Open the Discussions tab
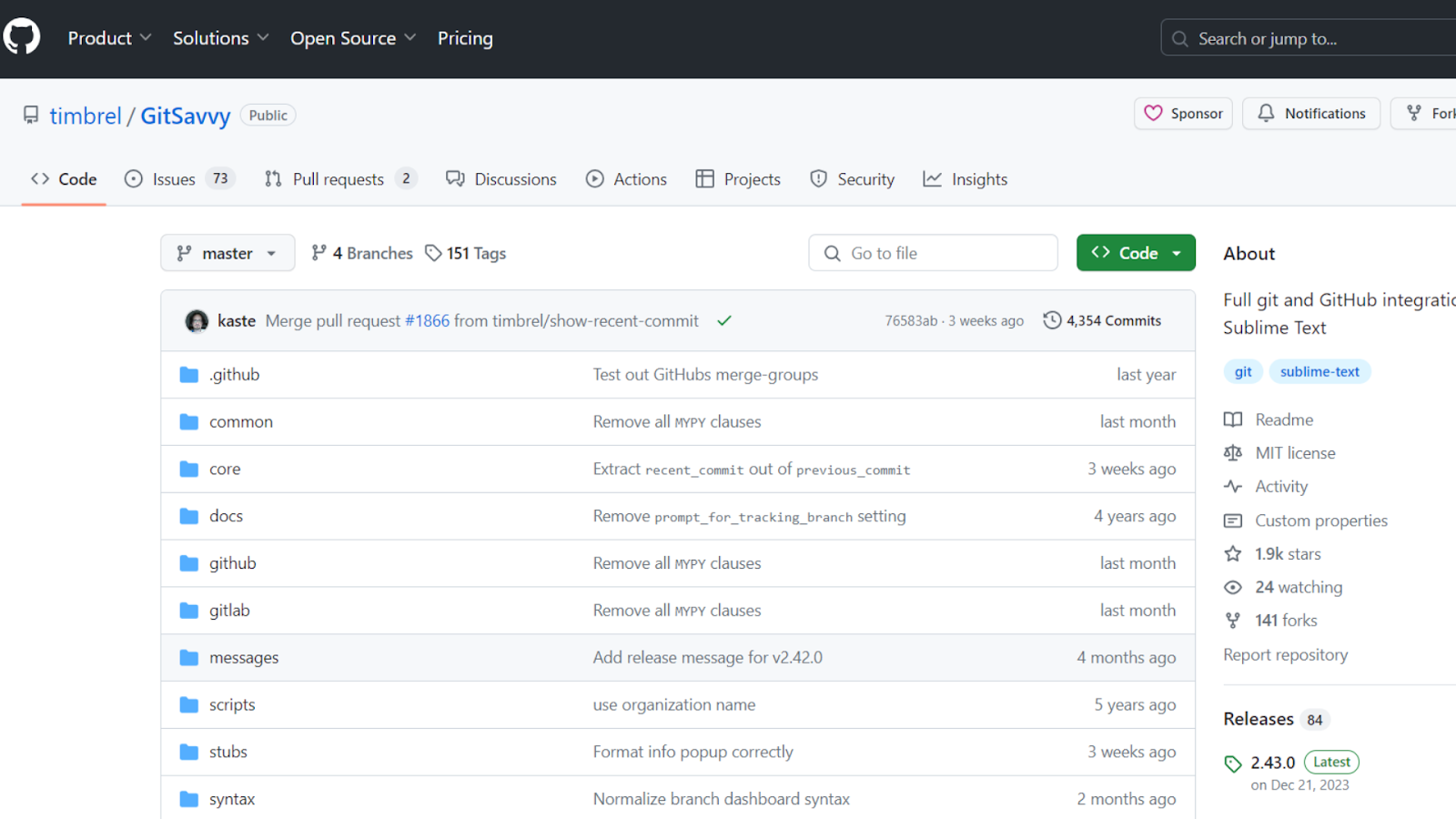This screenshot has height=819, width=1456. coord(501,179)
